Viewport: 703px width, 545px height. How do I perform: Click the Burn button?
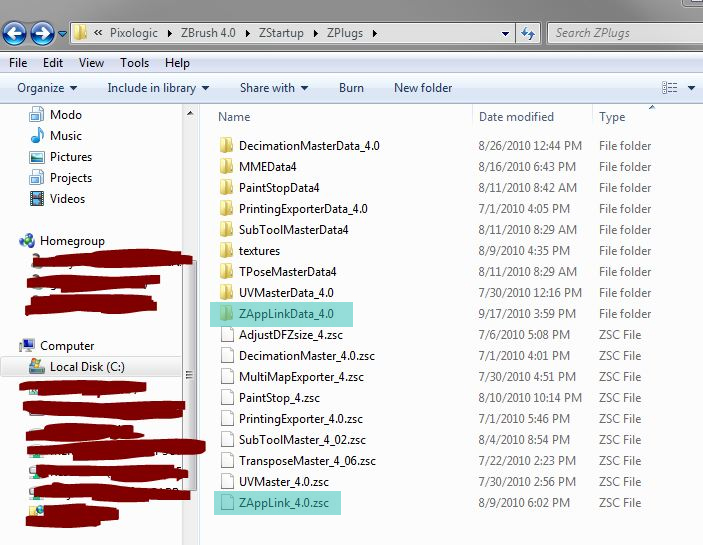[x=352, y=88]
